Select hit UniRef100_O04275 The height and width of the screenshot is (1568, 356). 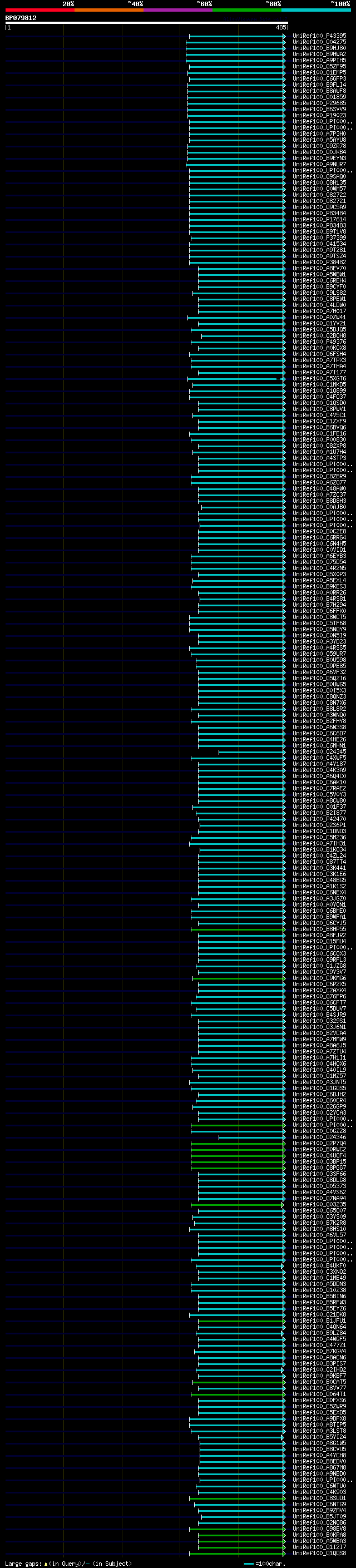click(x=319, y=42)
